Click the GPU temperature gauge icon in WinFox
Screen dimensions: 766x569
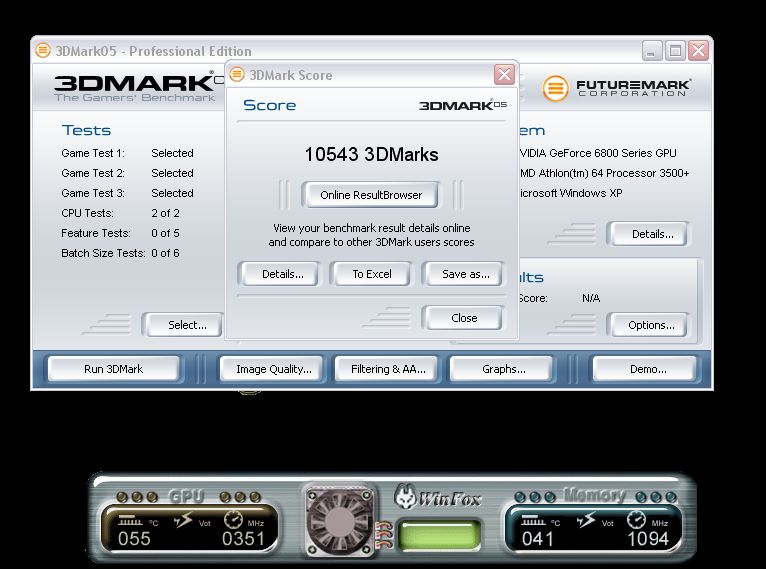click(x=130, y=519)
